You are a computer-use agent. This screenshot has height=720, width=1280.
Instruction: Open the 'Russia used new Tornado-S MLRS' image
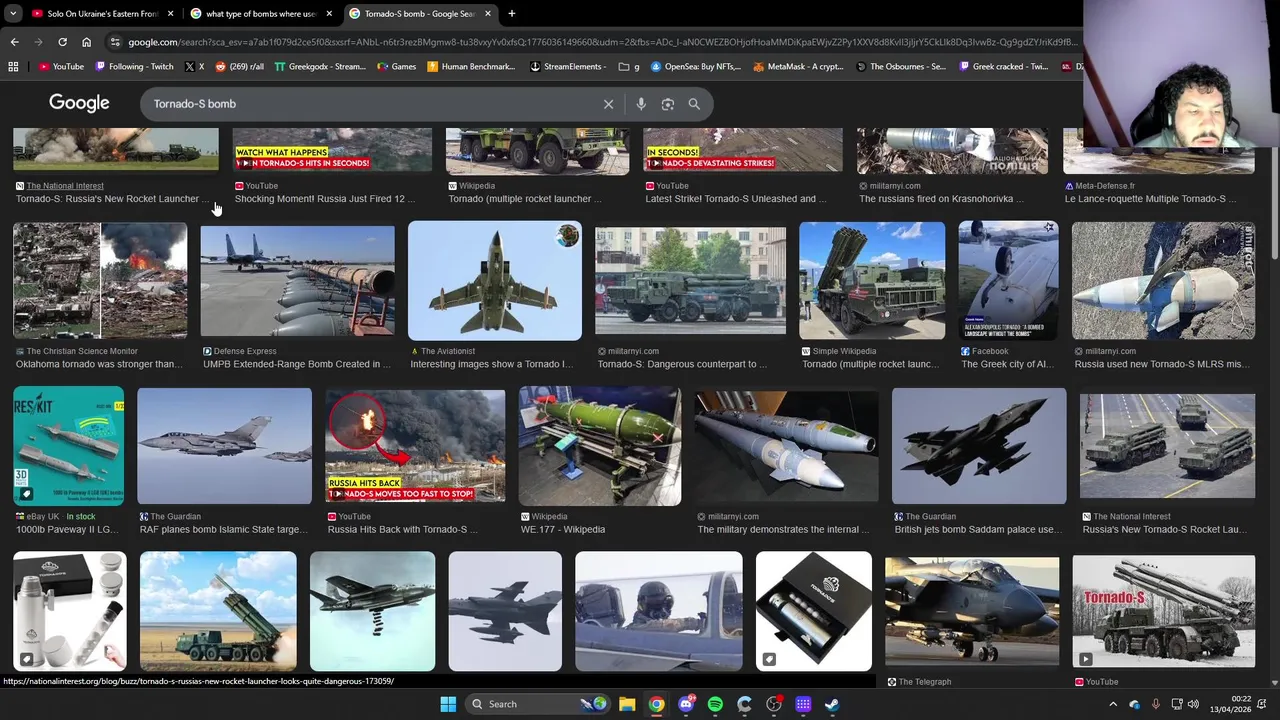(1163, 281)
